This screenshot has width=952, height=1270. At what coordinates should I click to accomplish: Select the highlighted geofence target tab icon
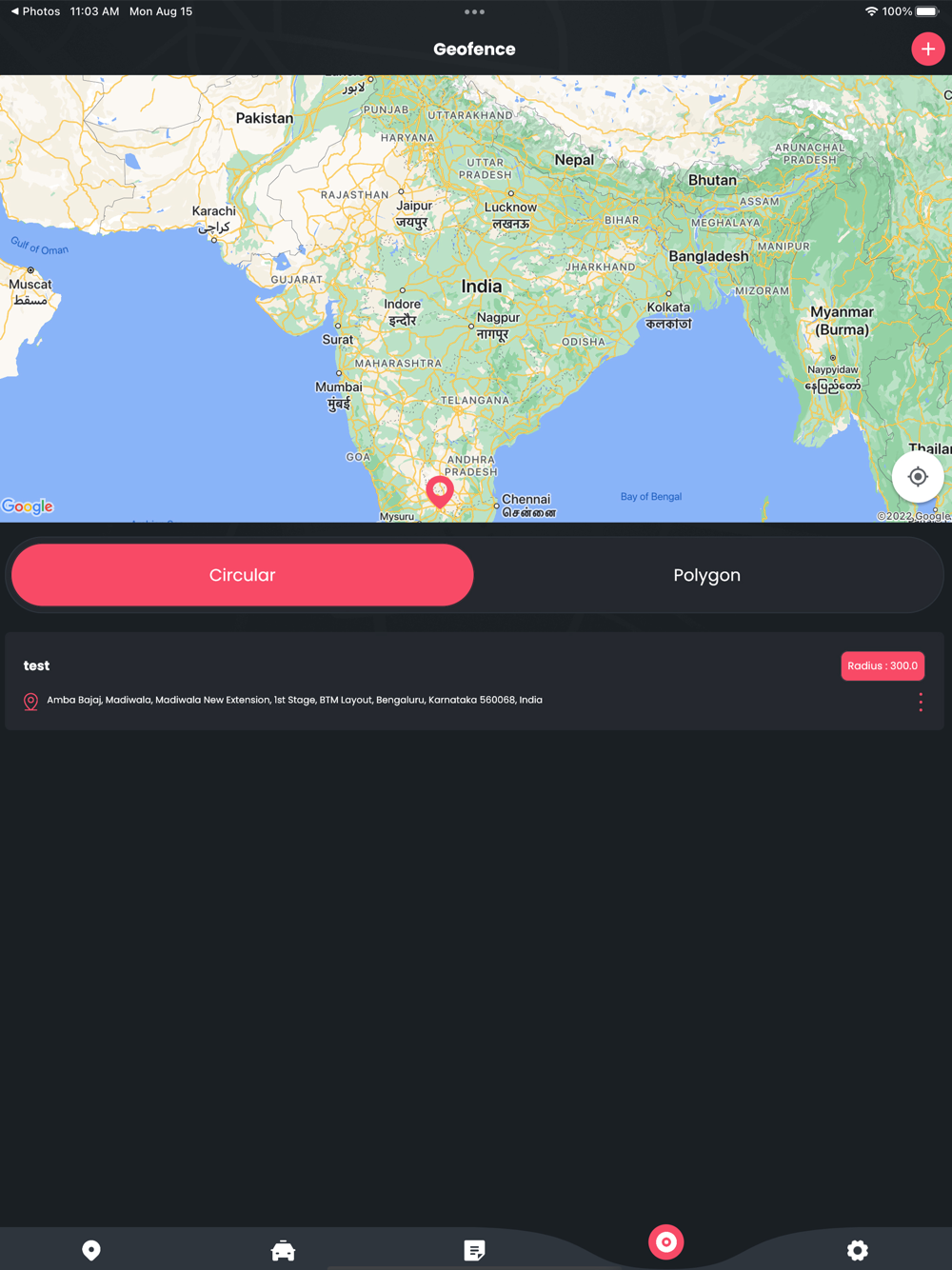pyautogui.click(x=665, y=1241)
